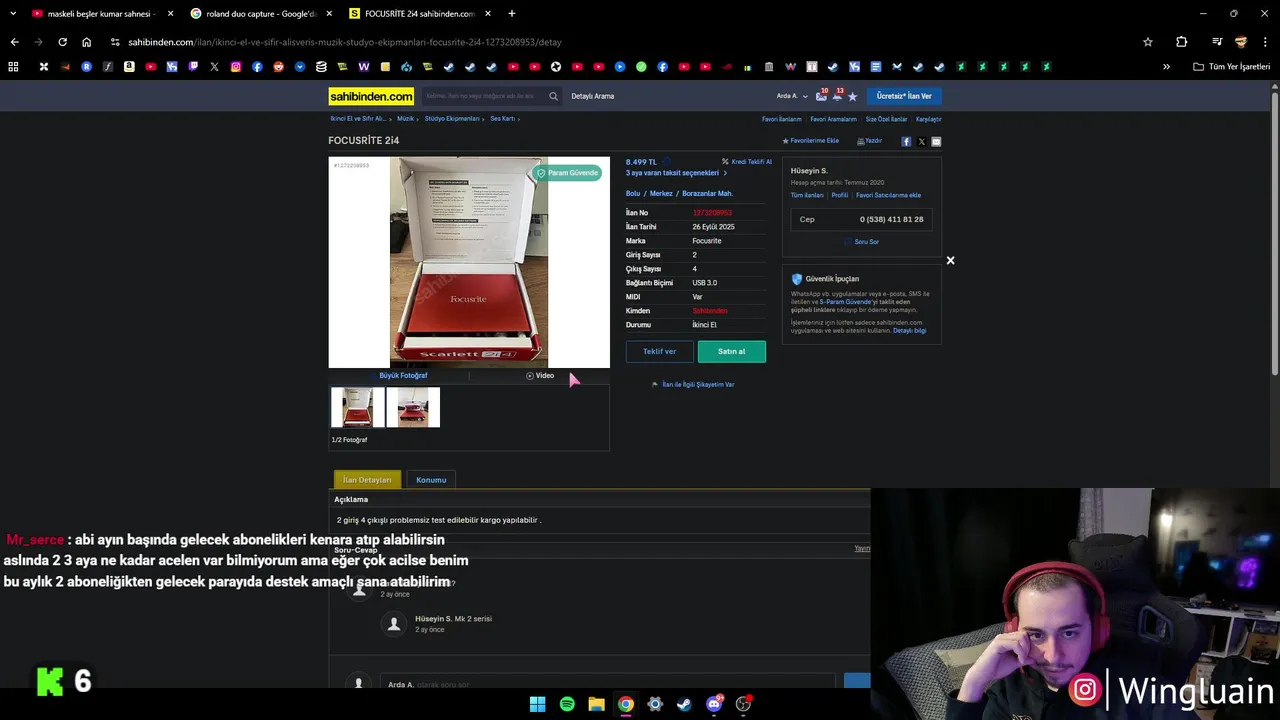Click the browser address bar
1280x720 pixels.
point(620,42)
